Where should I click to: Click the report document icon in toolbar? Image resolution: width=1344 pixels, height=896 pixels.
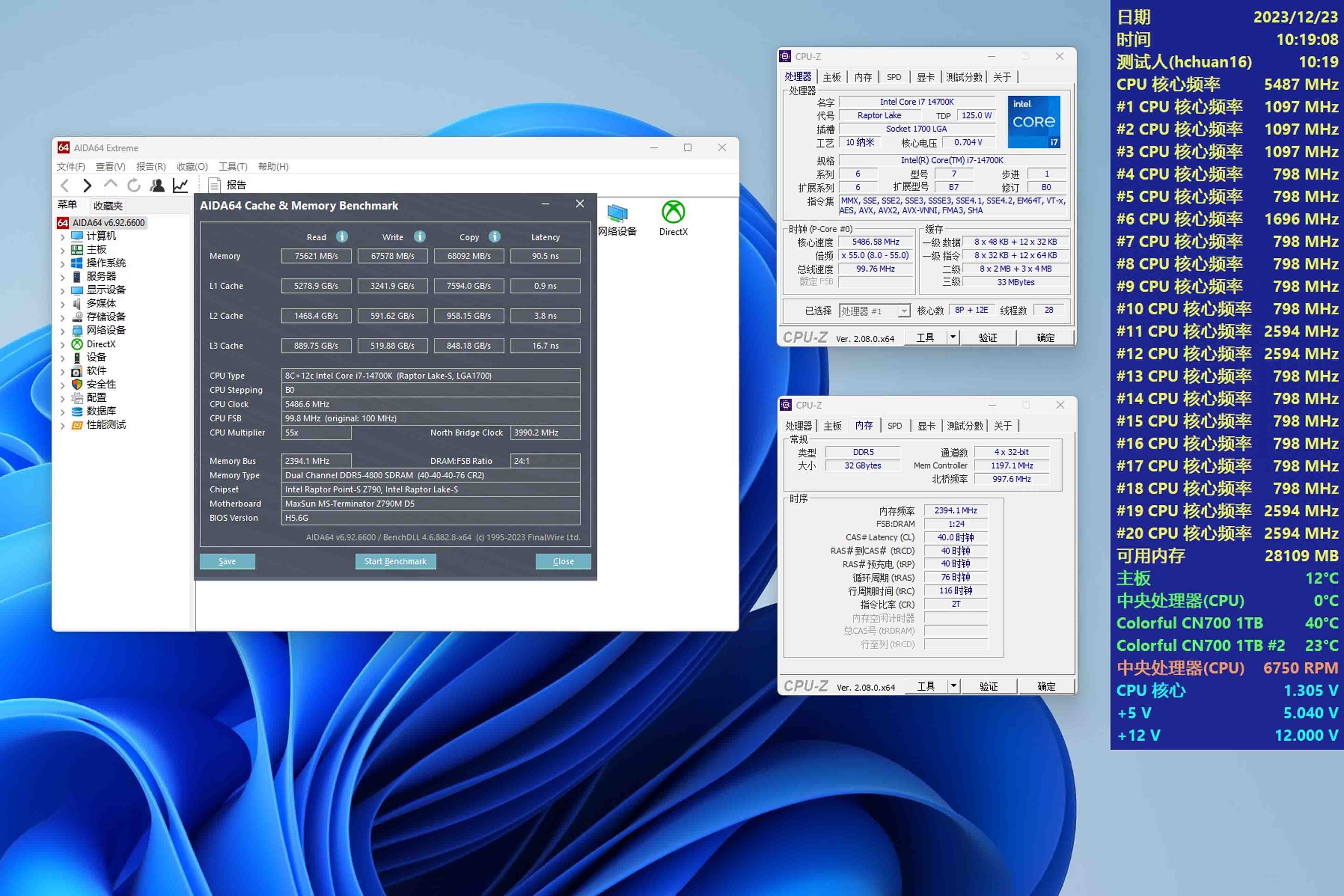(214, 185)
